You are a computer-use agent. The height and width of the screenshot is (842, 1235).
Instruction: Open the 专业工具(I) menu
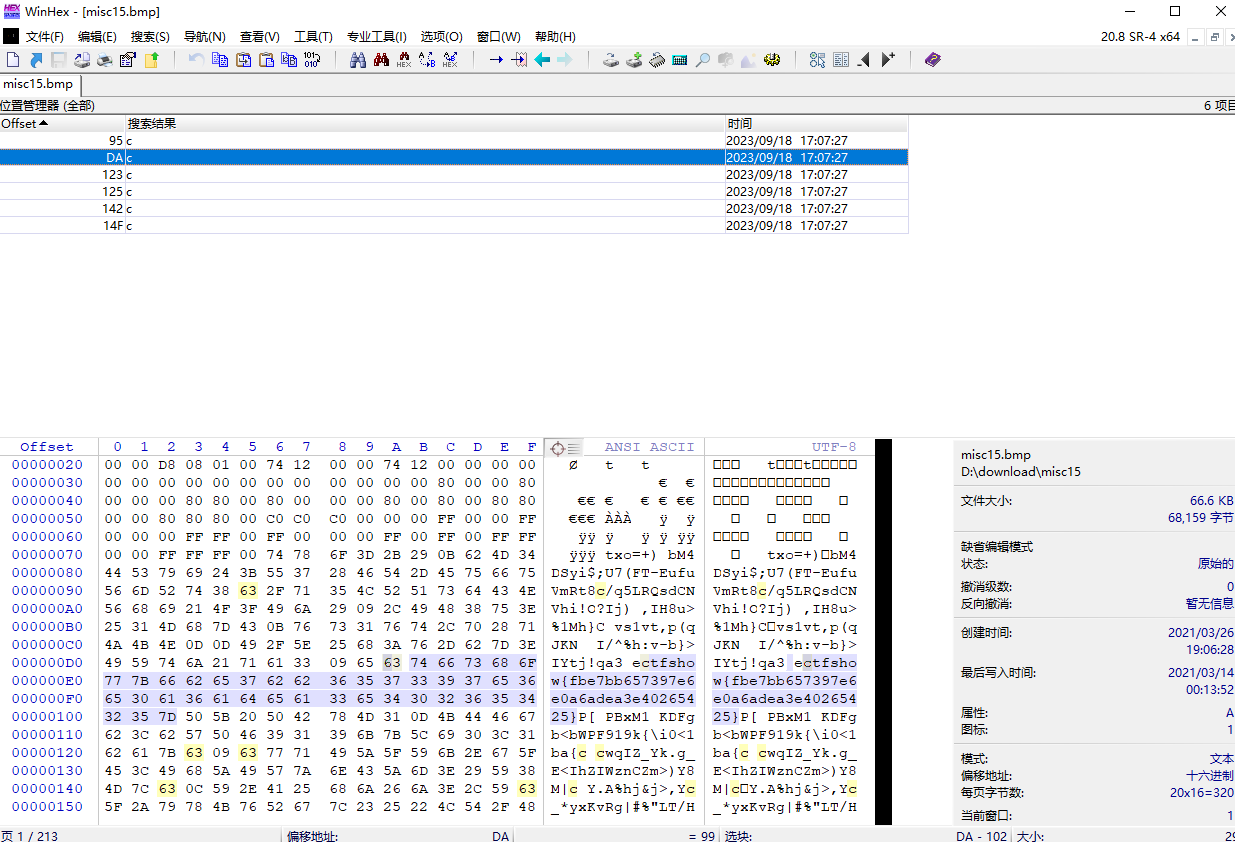[377, 37]
